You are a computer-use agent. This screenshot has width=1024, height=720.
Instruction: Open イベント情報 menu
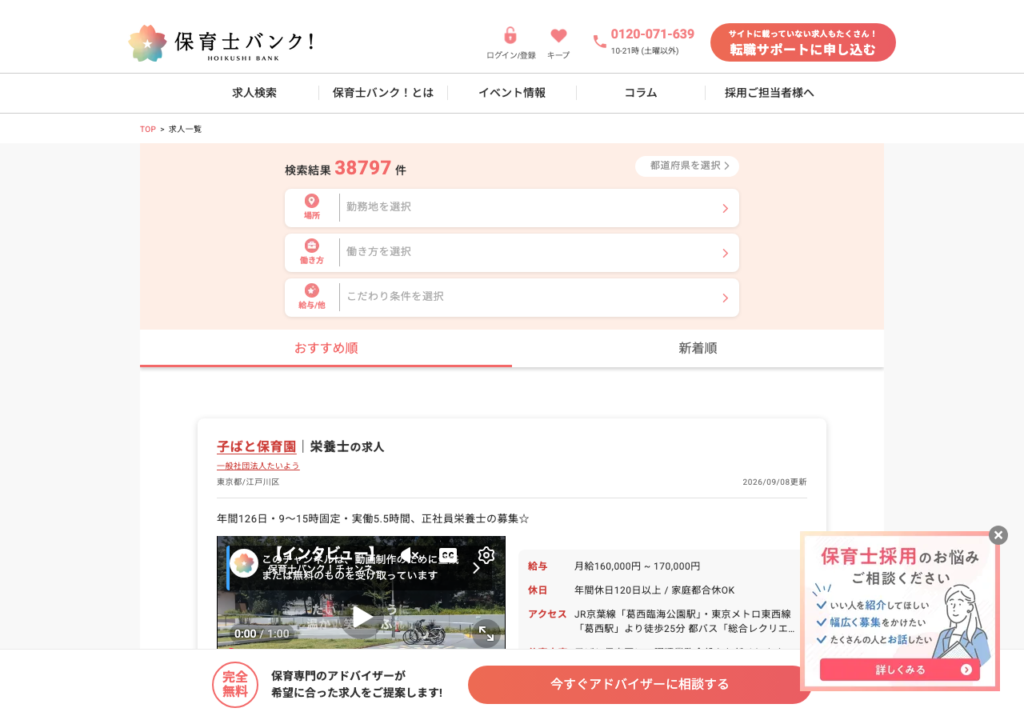point(512,93)
